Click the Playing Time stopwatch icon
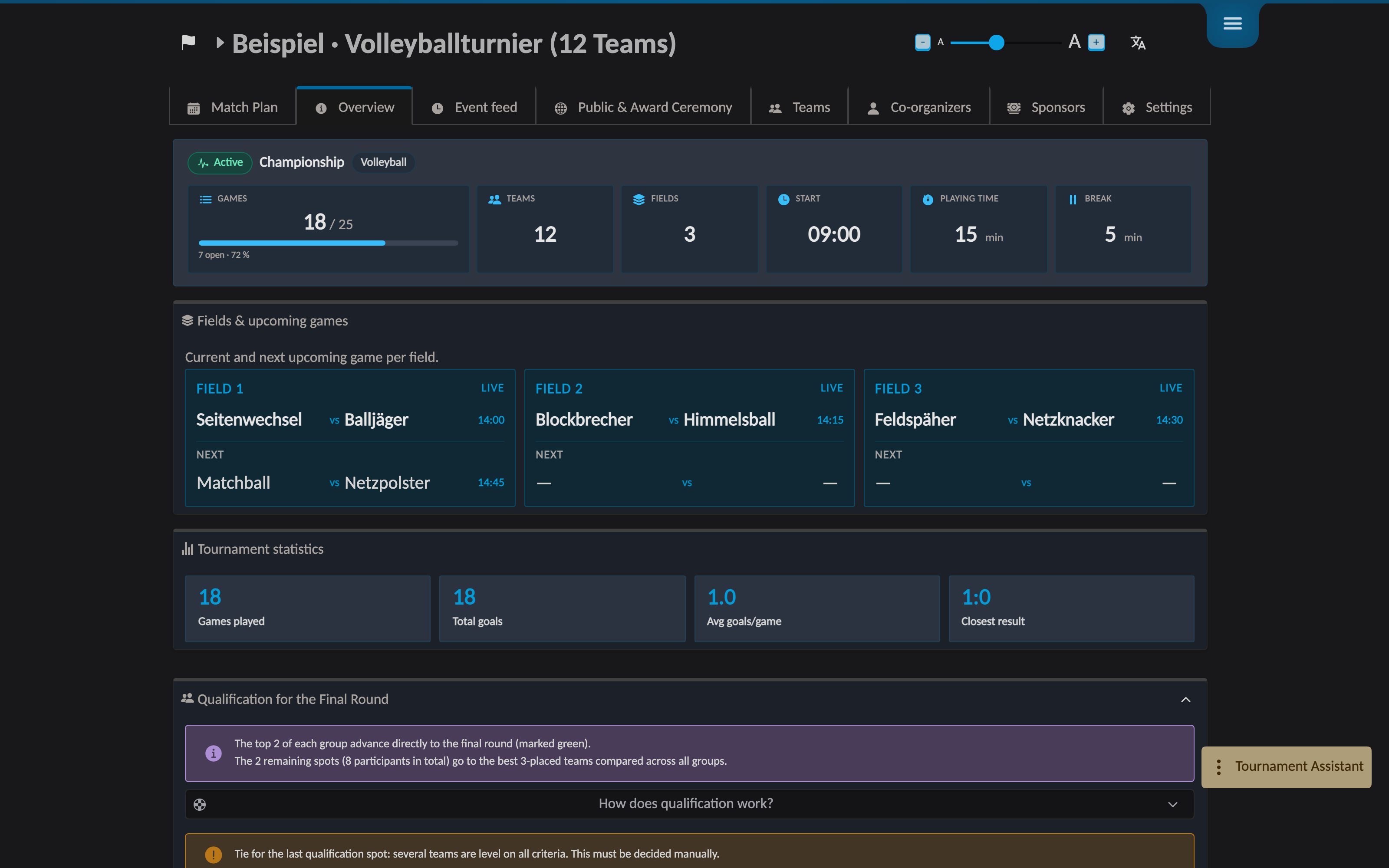Viewport: 1389px width, 868px height. (928, 199)
